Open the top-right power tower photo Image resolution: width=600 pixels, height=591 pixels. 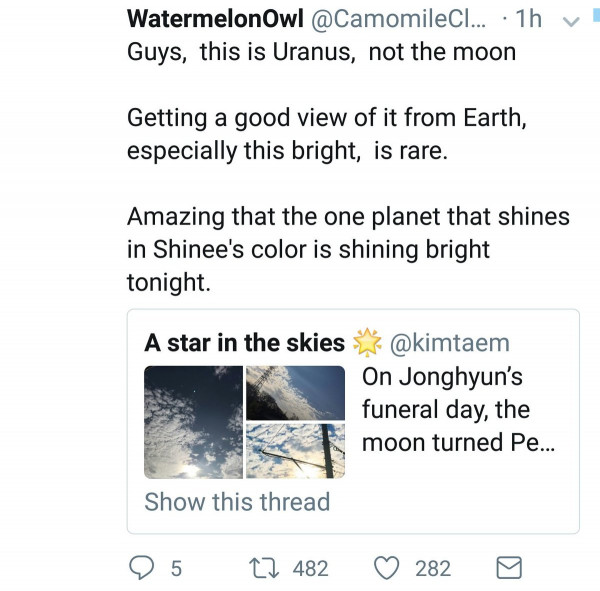(296, 391)
